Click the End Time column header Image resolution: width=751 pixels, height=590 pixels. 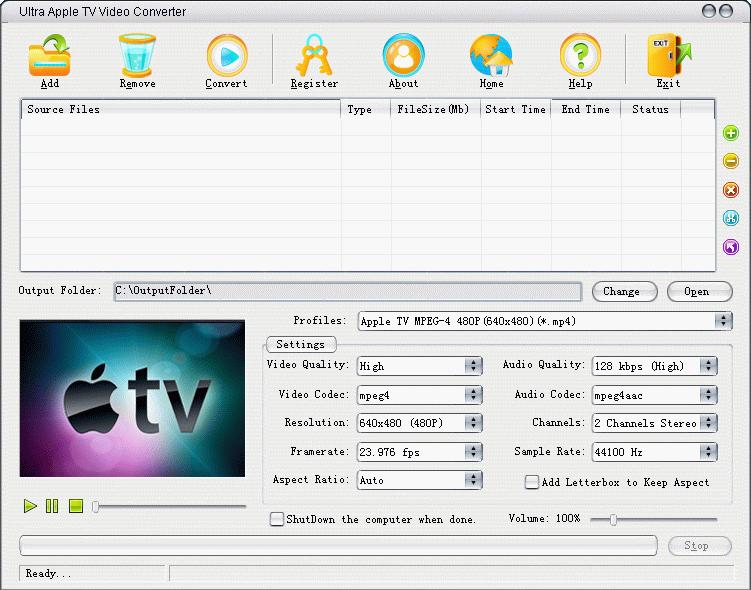586,109
